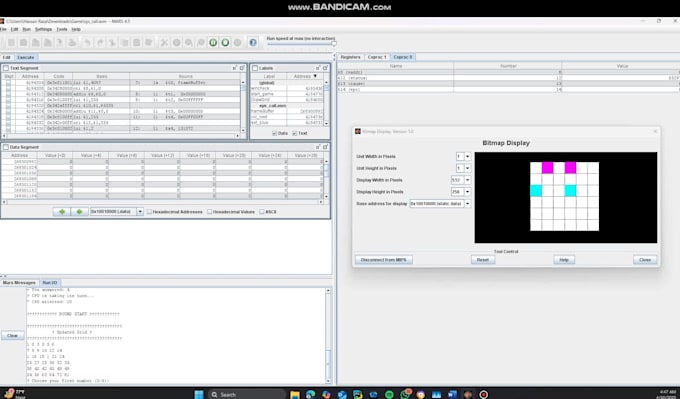Click the Undo toolbar icon
This screenshot has width=680, height=399.
click(x=88, y=43)
